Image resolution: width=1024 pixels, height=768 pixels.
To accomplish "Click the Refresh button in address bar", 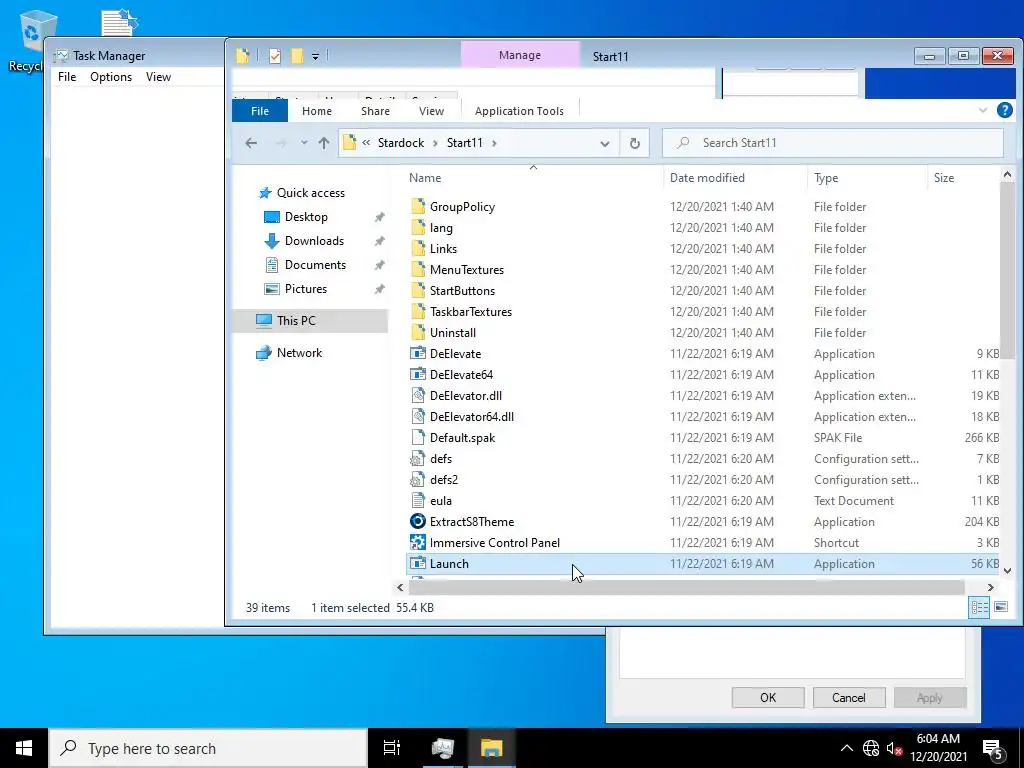I will coord(634,143).
